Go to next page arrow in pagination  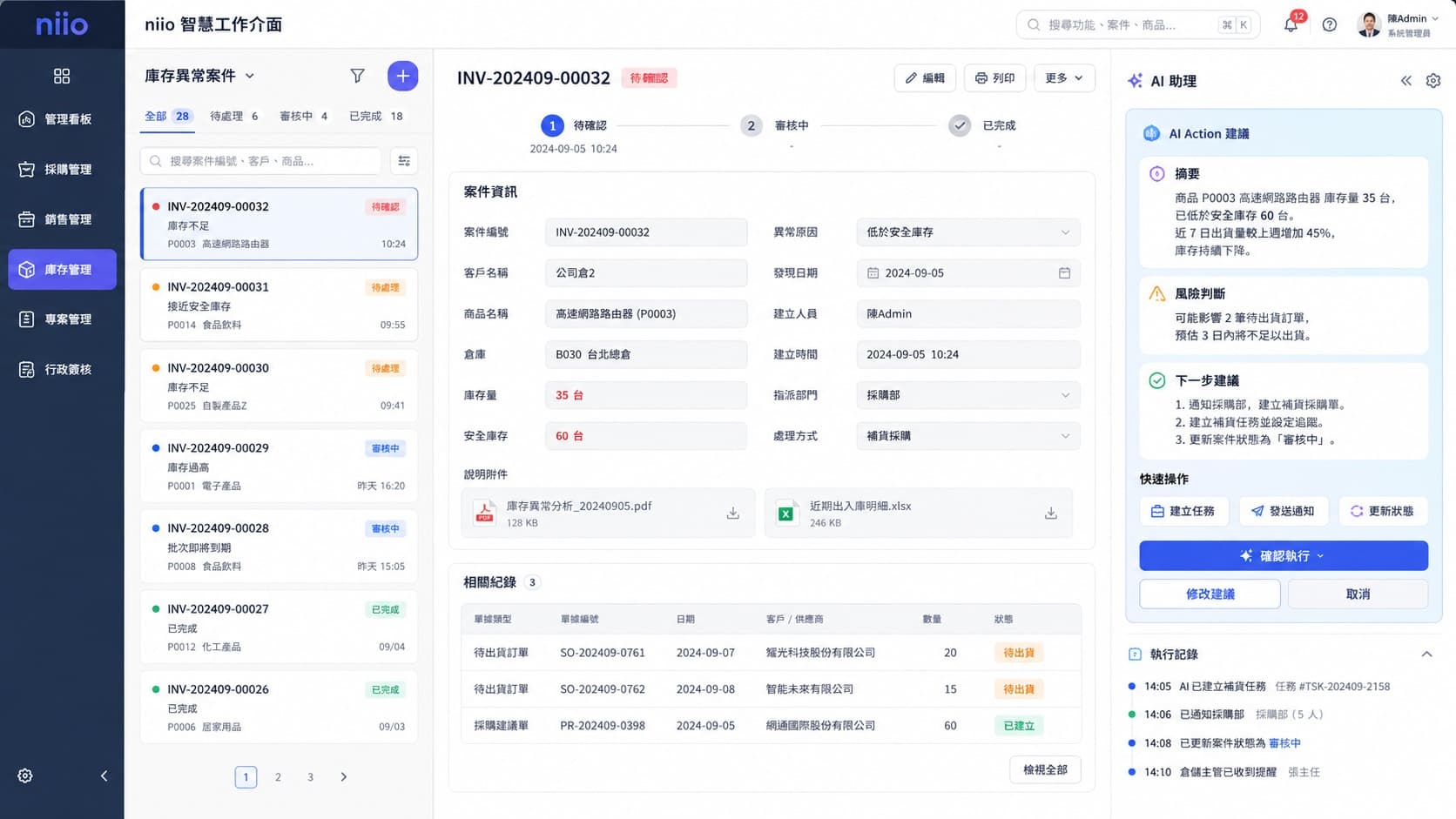tap(343, 776)
